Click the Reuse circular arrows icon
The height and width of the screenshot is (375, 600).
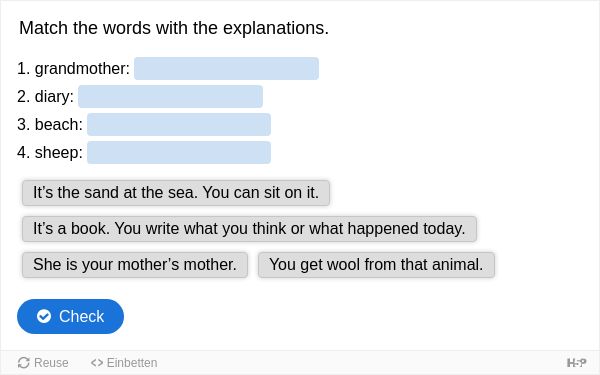24,362
